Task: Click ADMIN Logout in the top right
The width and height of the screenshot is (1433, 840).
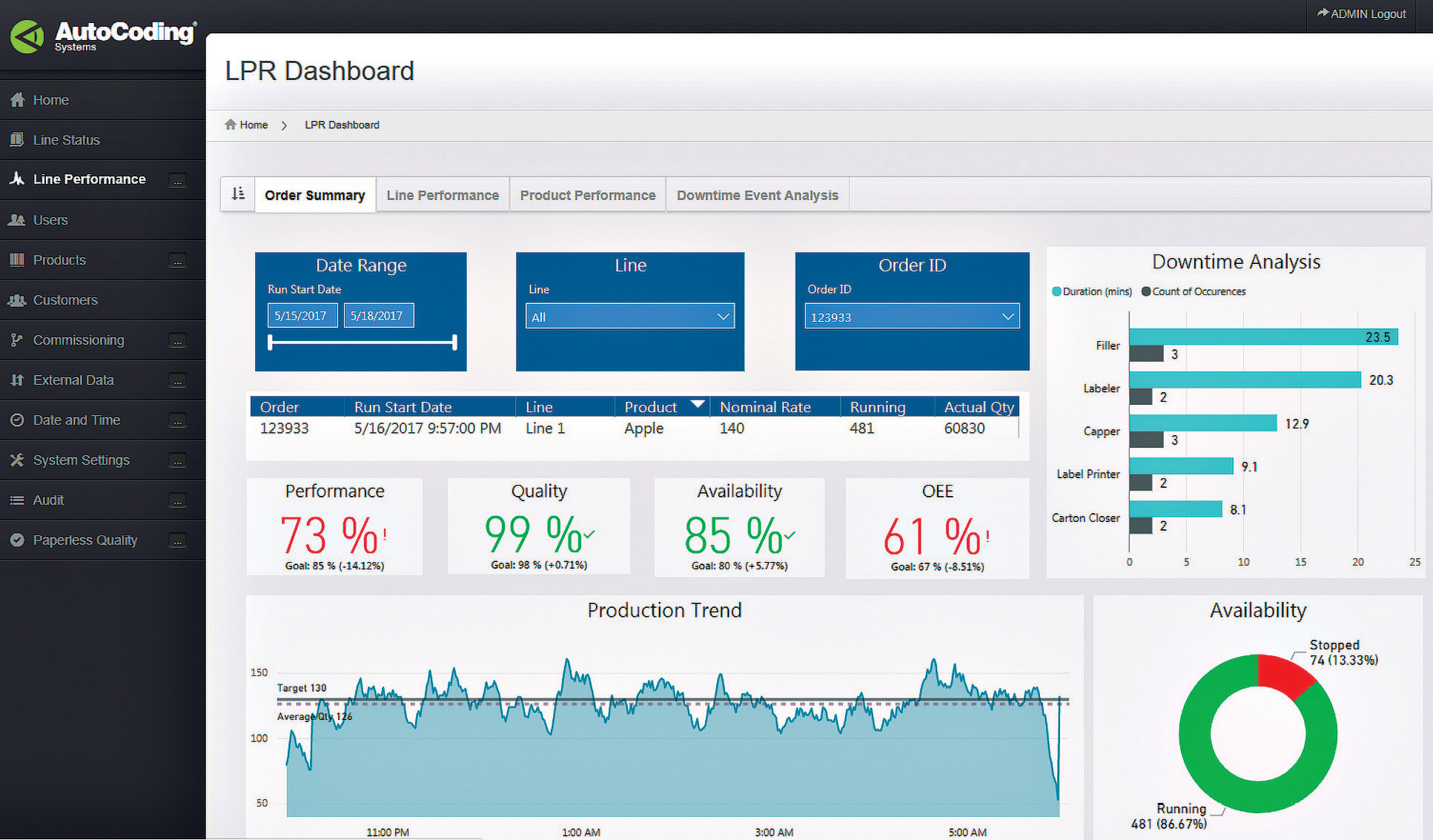Action: [1361, 13]
